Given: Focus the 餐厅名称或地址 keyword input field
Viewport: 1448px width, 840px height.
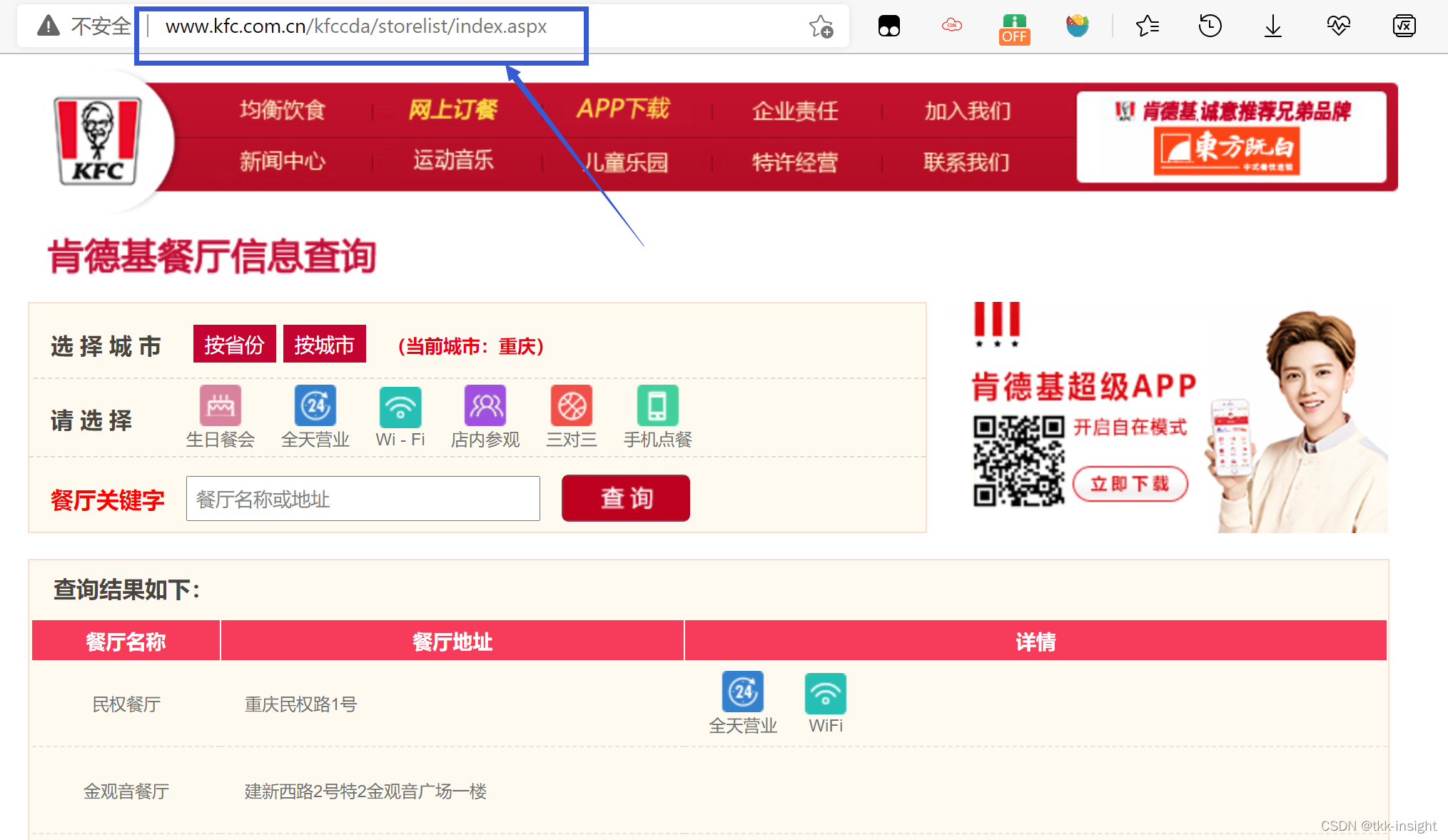Looking at the screenshot, I should point(363,499).
